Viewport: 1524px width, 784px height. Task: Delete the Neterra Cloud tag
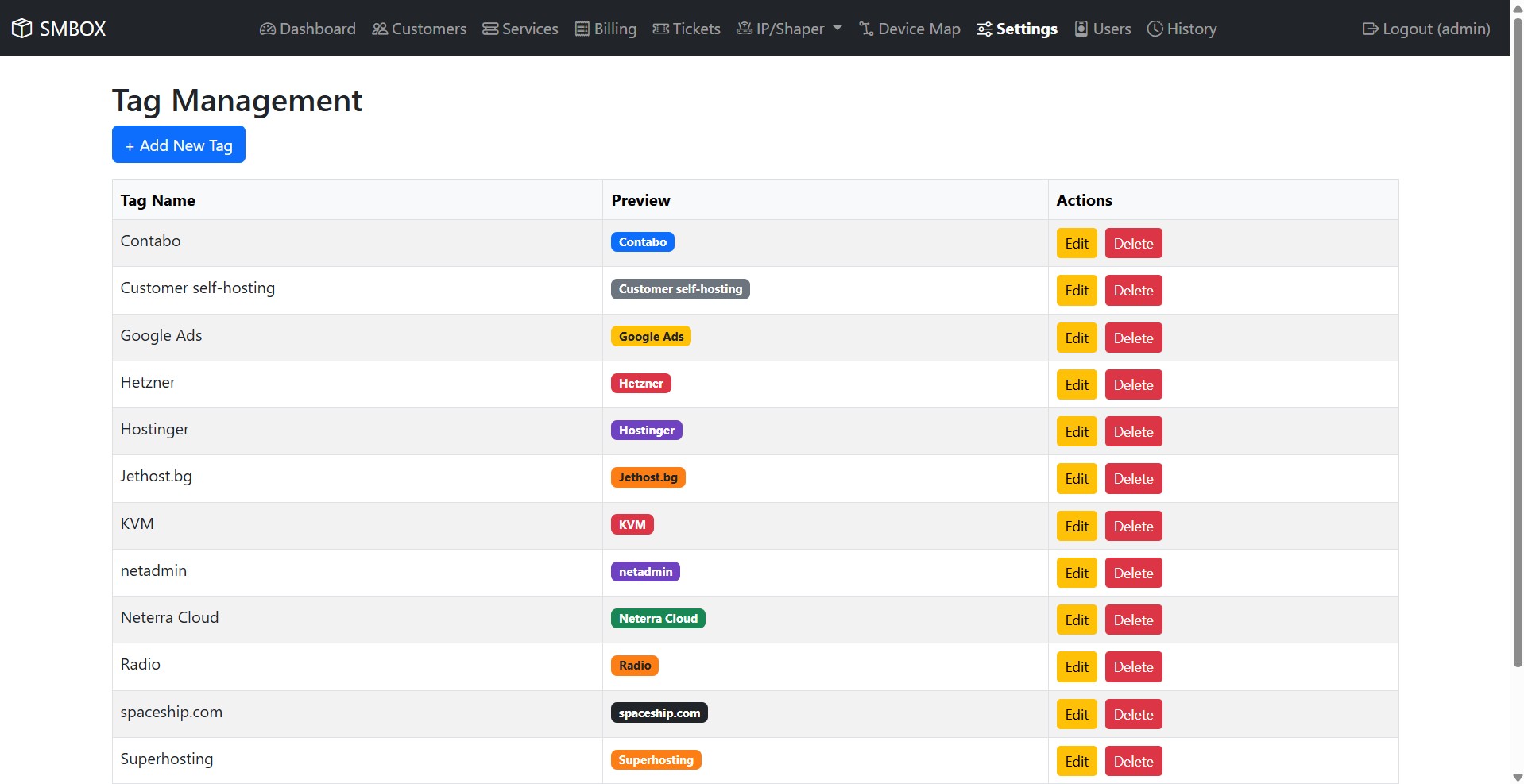pyautogui.click(x=1133, y=620)
